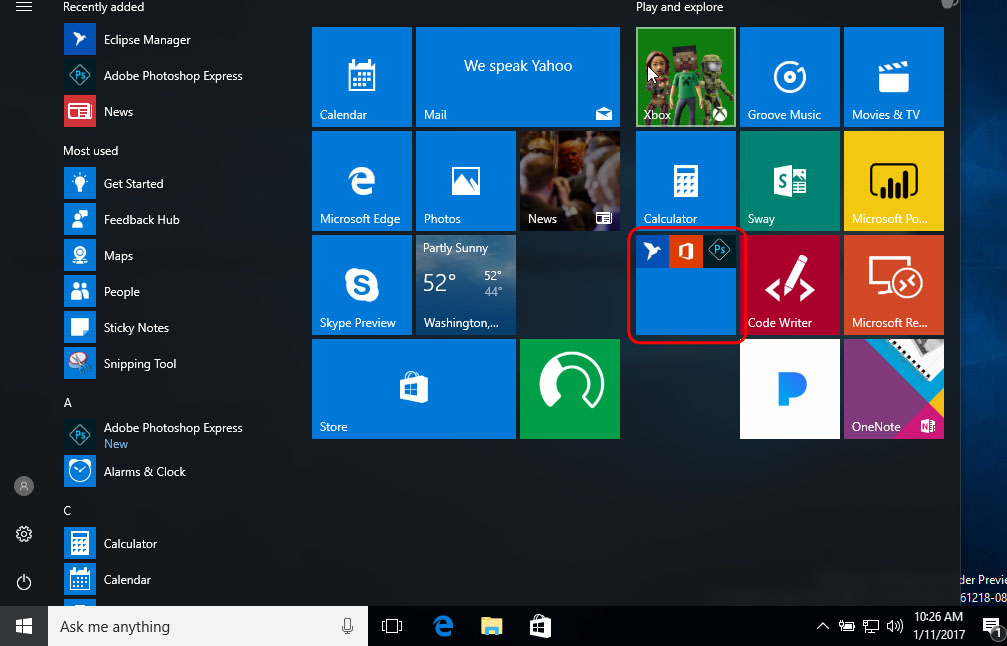1007x646 pixels.
Task: Show hidden system tray icons
Action: [822, 626]
